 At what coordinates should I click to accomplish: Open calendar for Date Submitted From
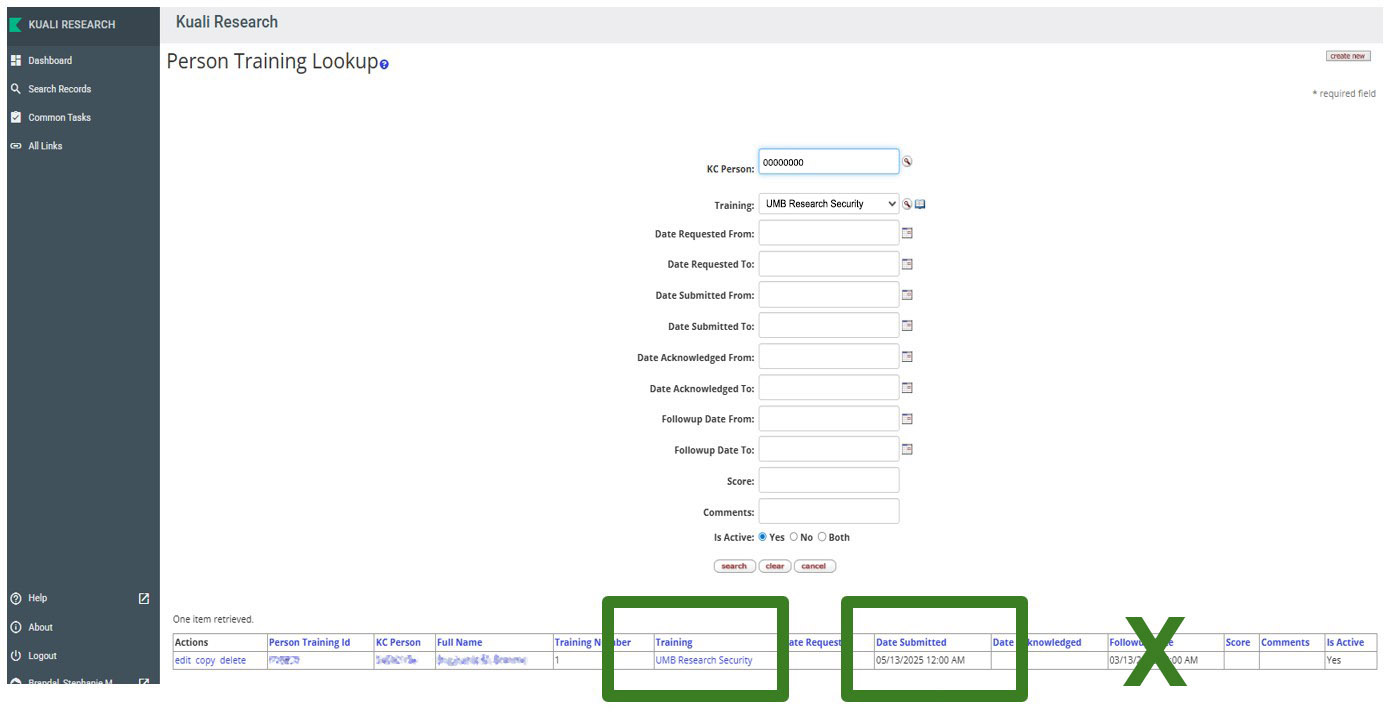pos(908,295)
